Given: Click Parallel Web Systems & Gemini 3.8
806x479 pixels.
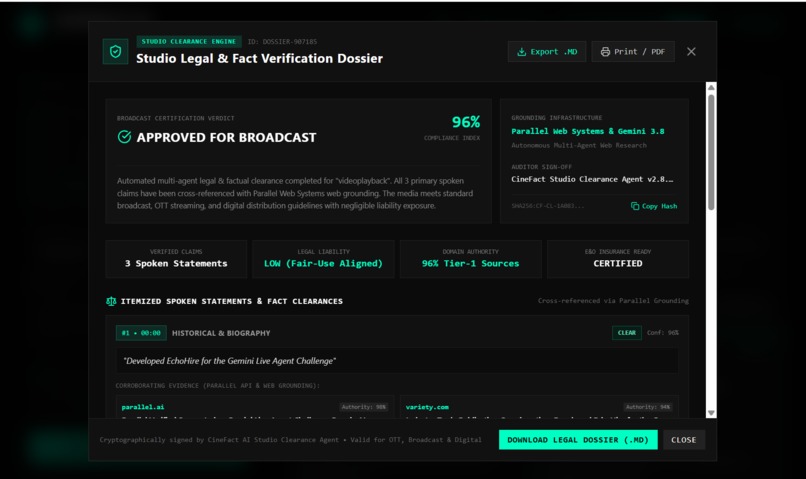Looking at the screenshot, I should [588, 132].
